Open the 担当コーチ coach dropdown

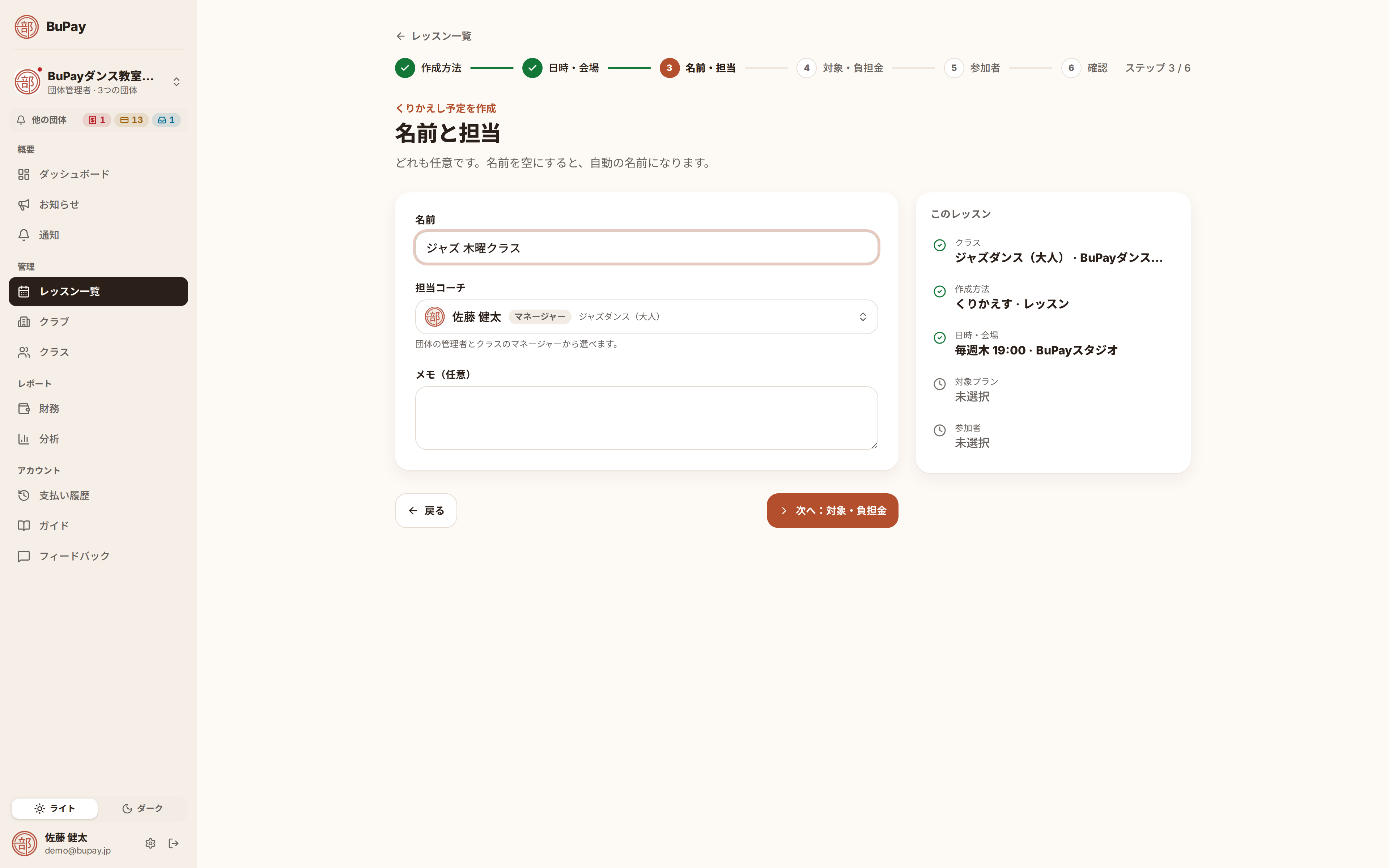pos(646,317)
